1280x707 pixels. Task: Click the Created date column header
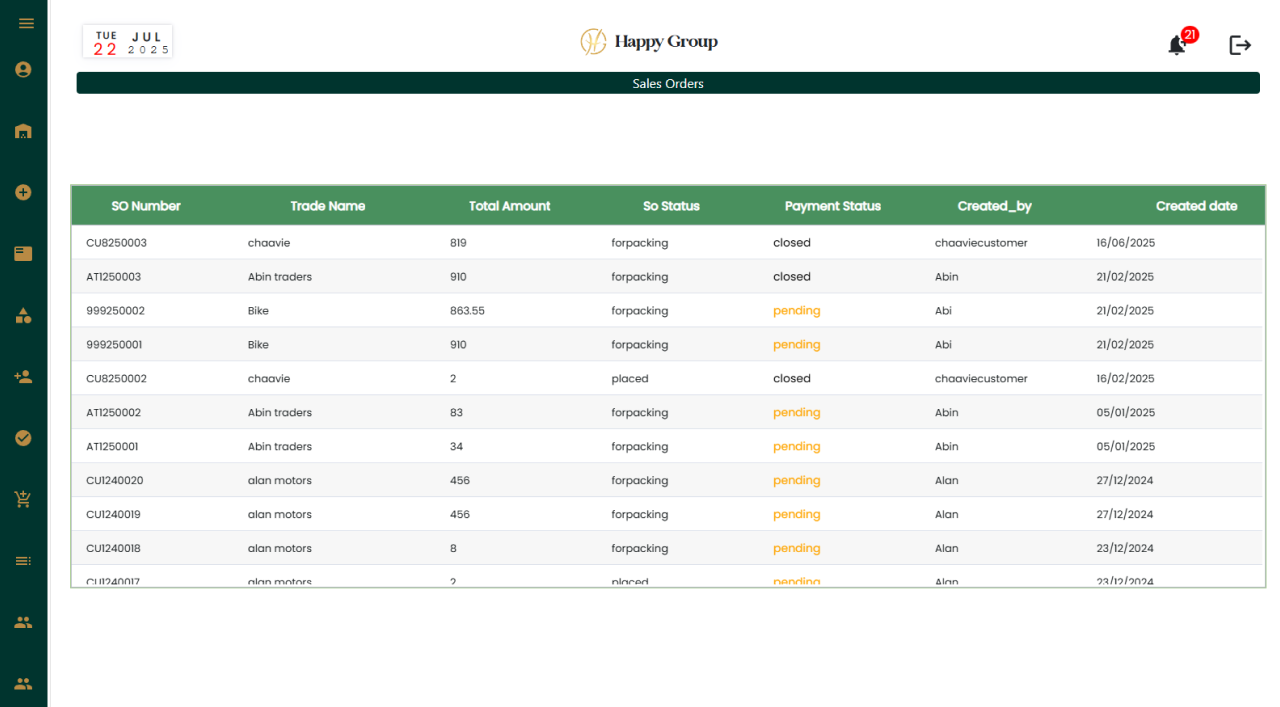pyautogui.click(x=1197, y=206)
